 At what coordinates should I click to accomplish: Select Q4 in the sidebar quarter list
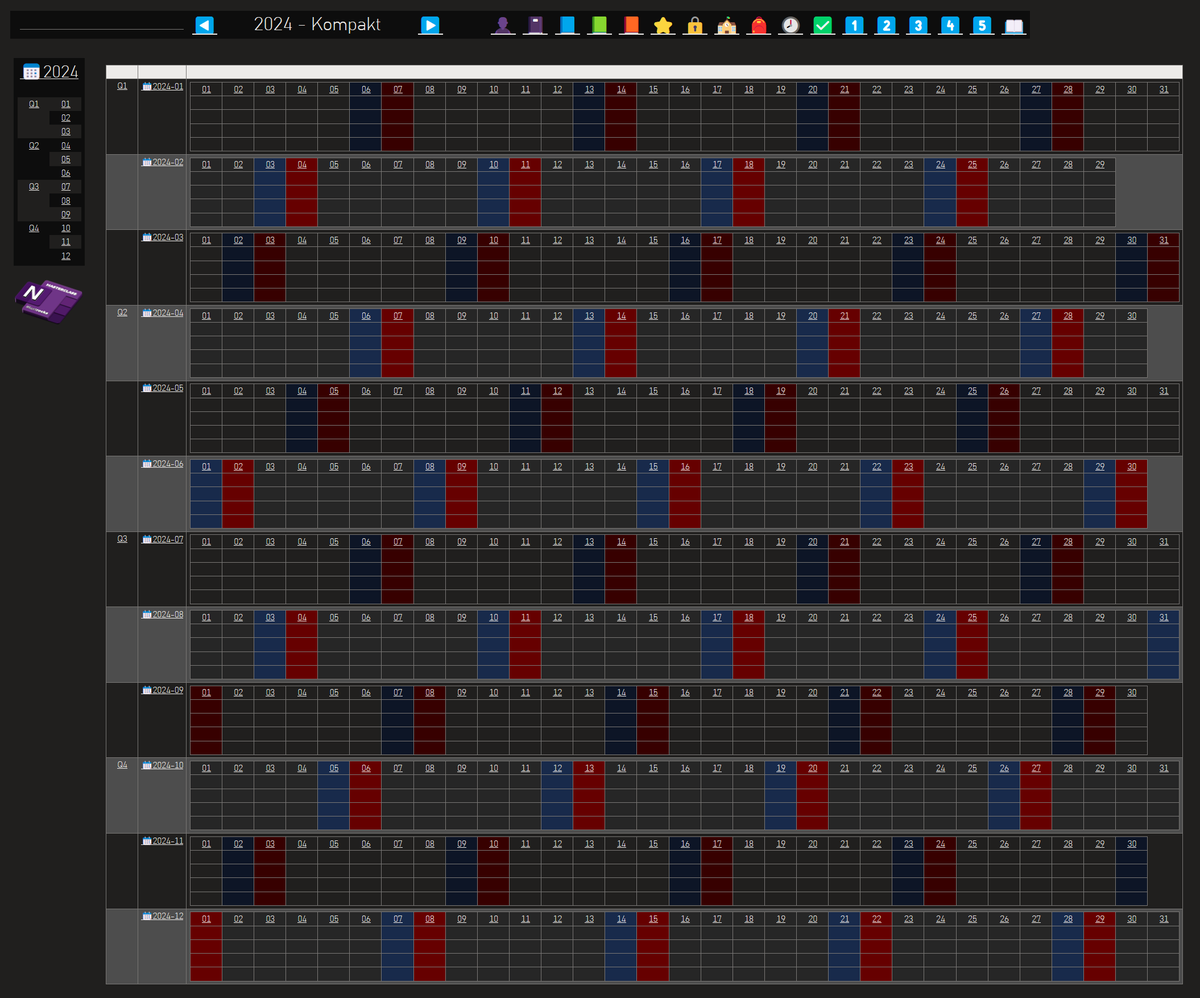click(34, 228)
